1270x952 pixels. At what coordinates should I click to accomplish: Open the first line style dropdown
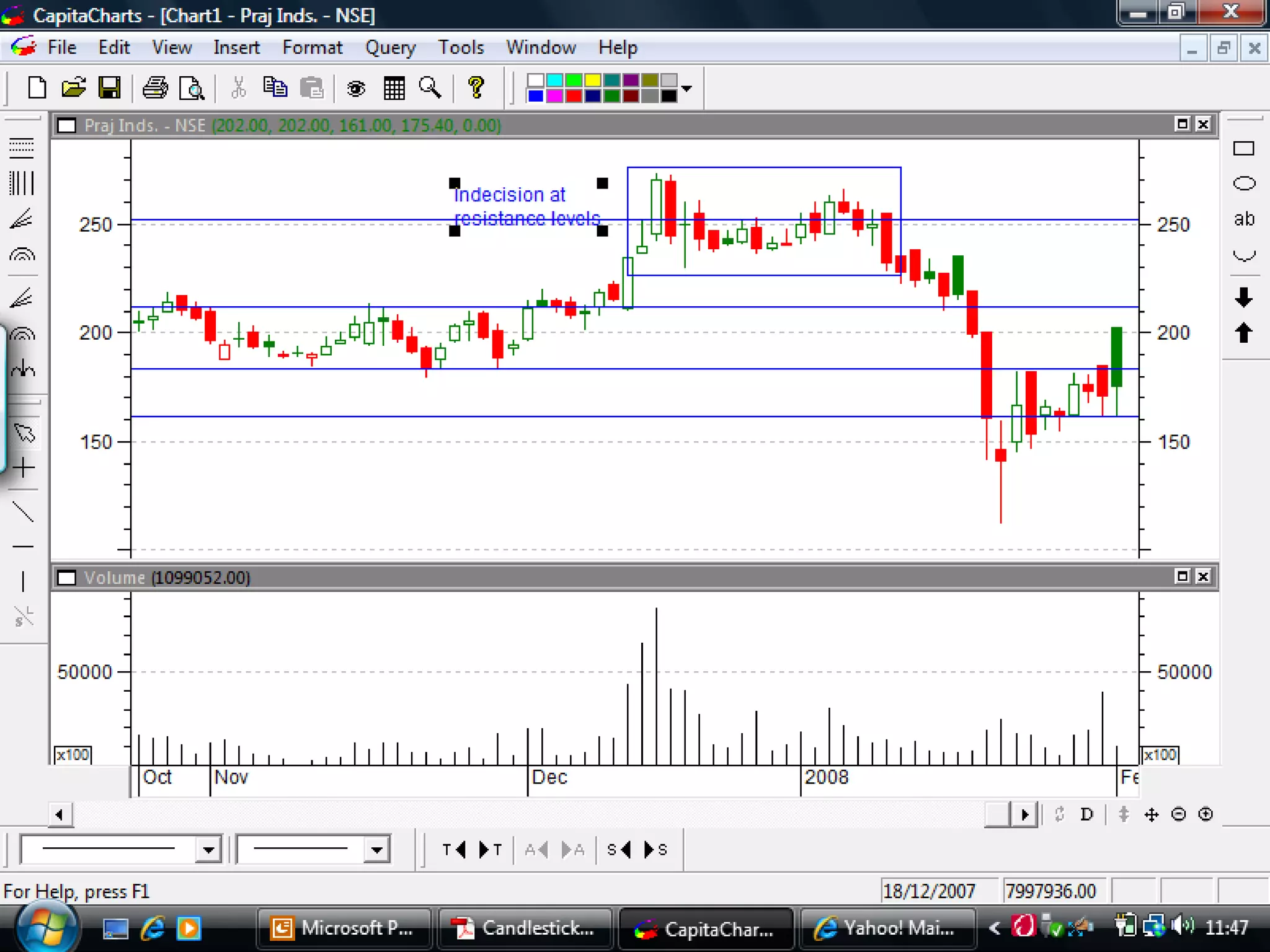(208, 849)
